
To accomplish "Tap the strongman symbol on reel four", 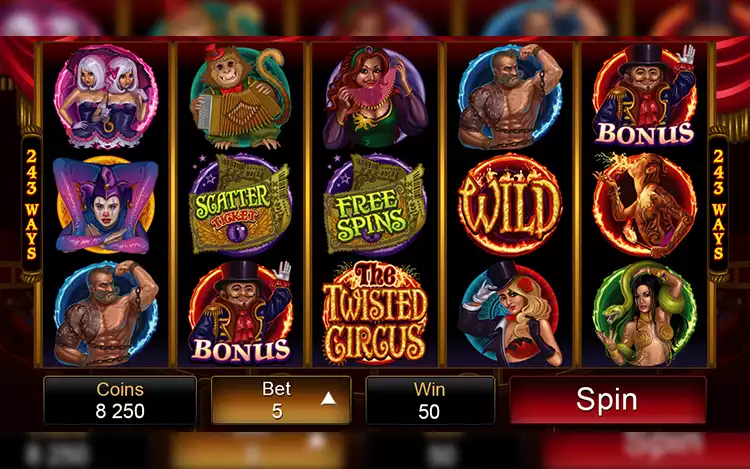I will [x=510, y=97].
